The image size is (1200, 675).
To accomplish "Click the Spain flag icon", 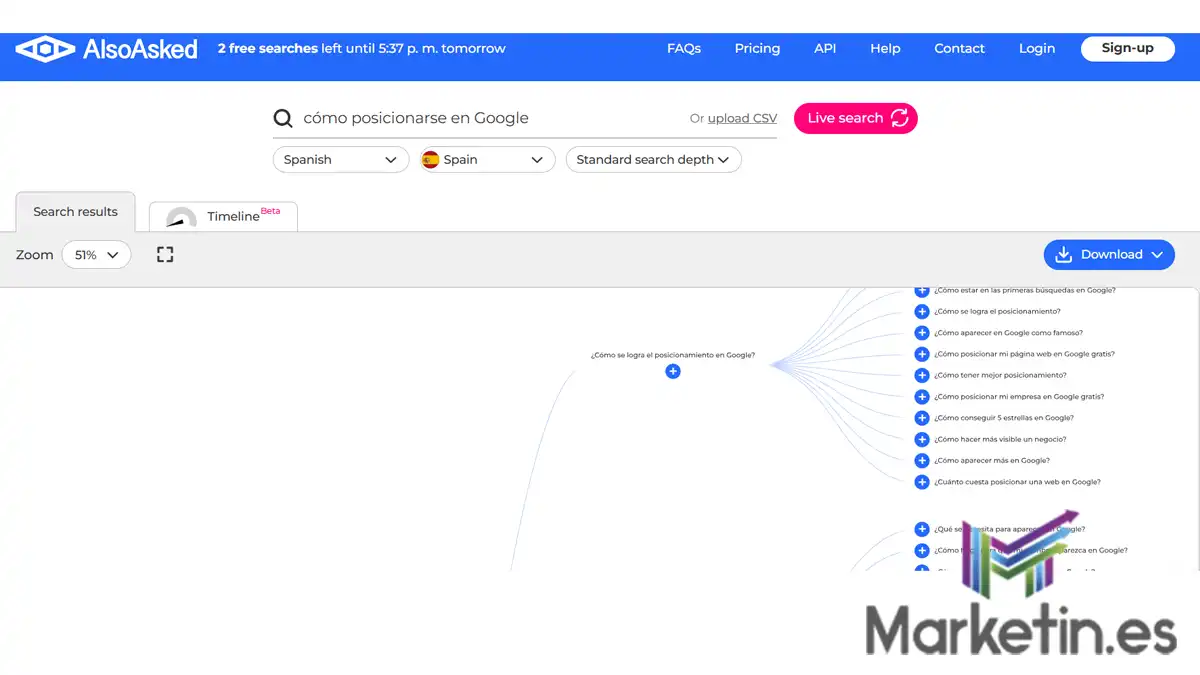I will (x=431, y=159).
